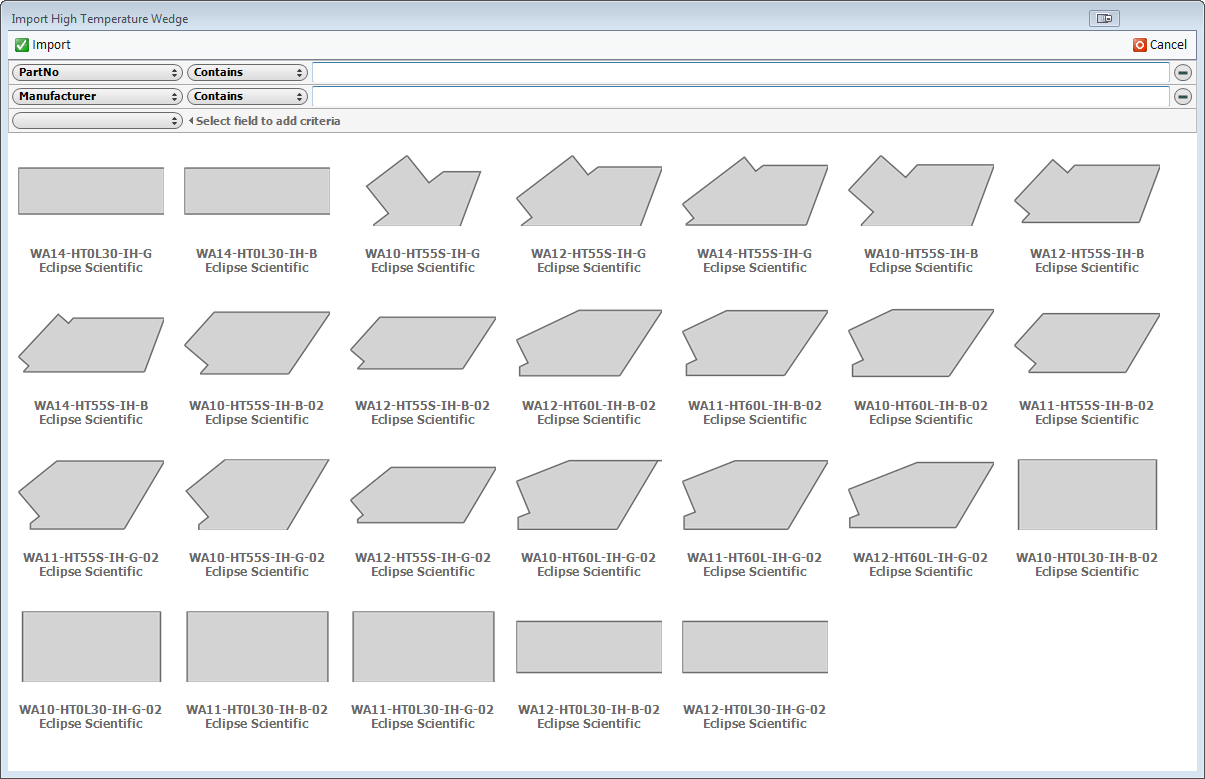Select the WA10-HT55S-IH-B-02 wedge thumbnail
Screen dimensions: 1205x779
257,343
